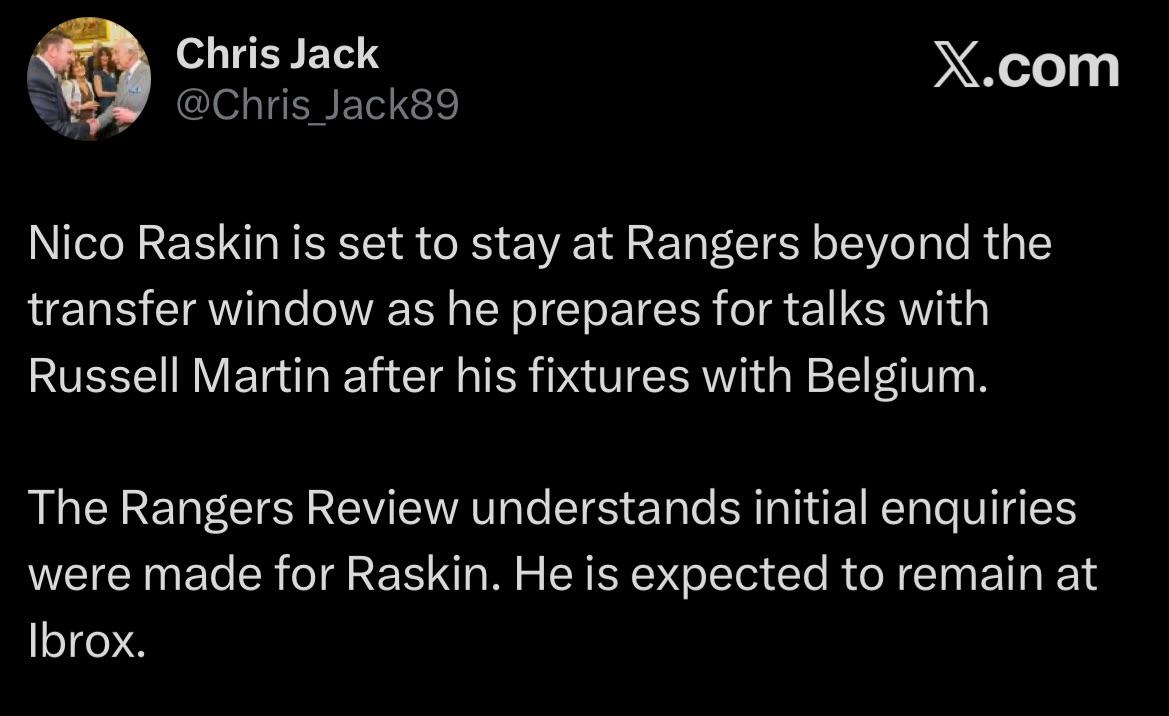
Task: Click the word "Ibrox." on the last line
Action: tap(86, 641)
